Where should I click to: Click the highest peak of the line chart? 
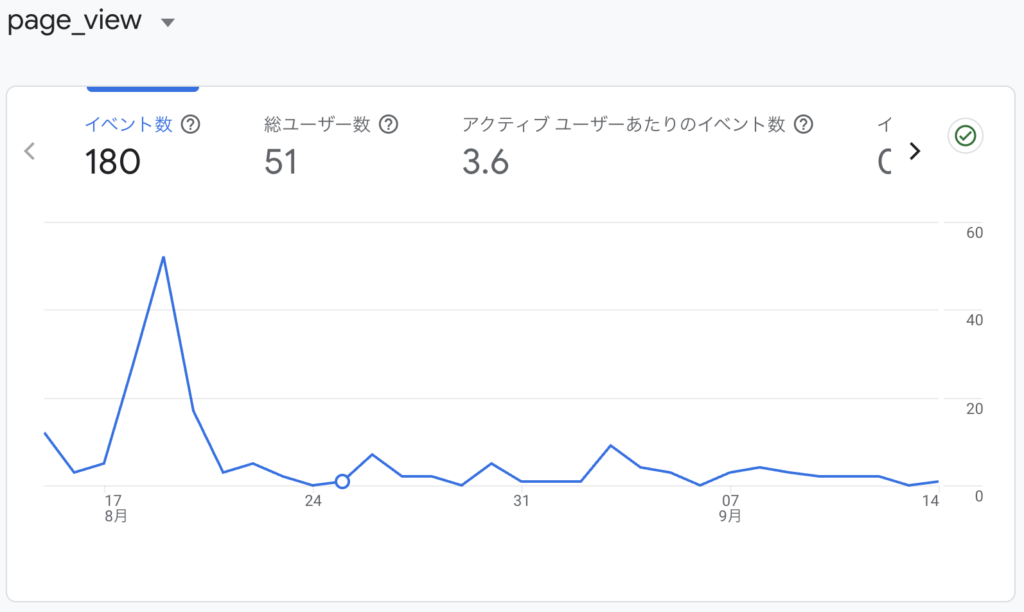[163, 258]
